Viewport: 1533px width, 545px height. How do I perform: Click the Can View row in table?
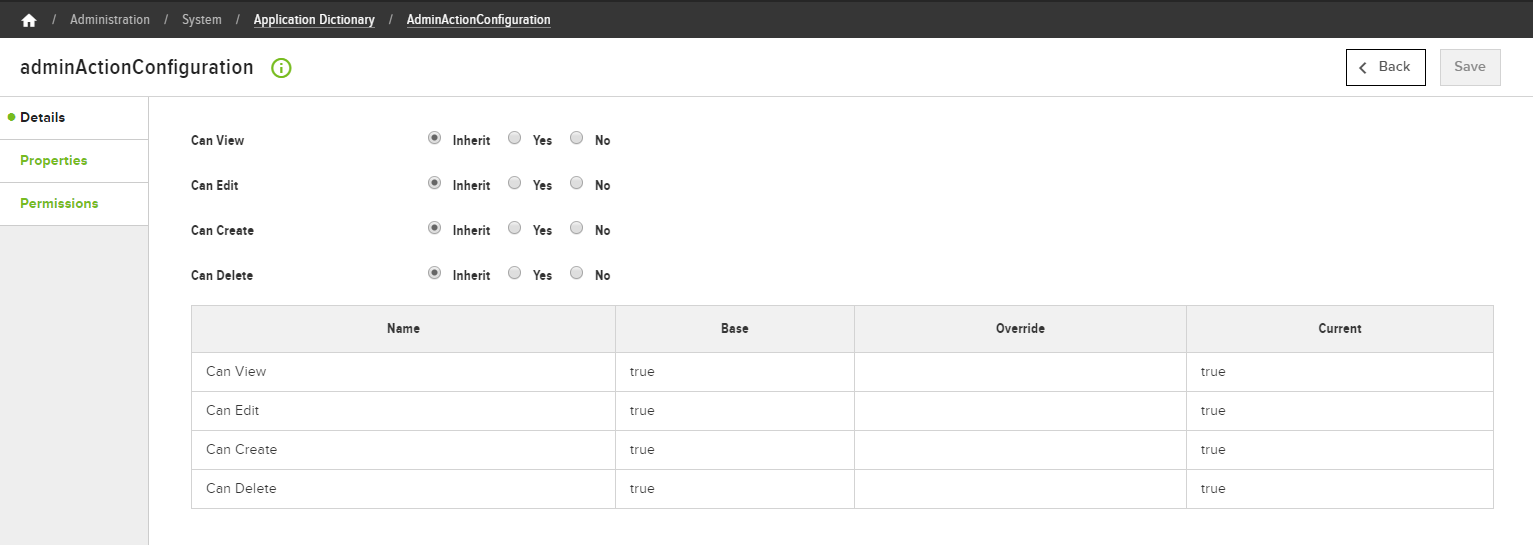[x=842, y=372]
